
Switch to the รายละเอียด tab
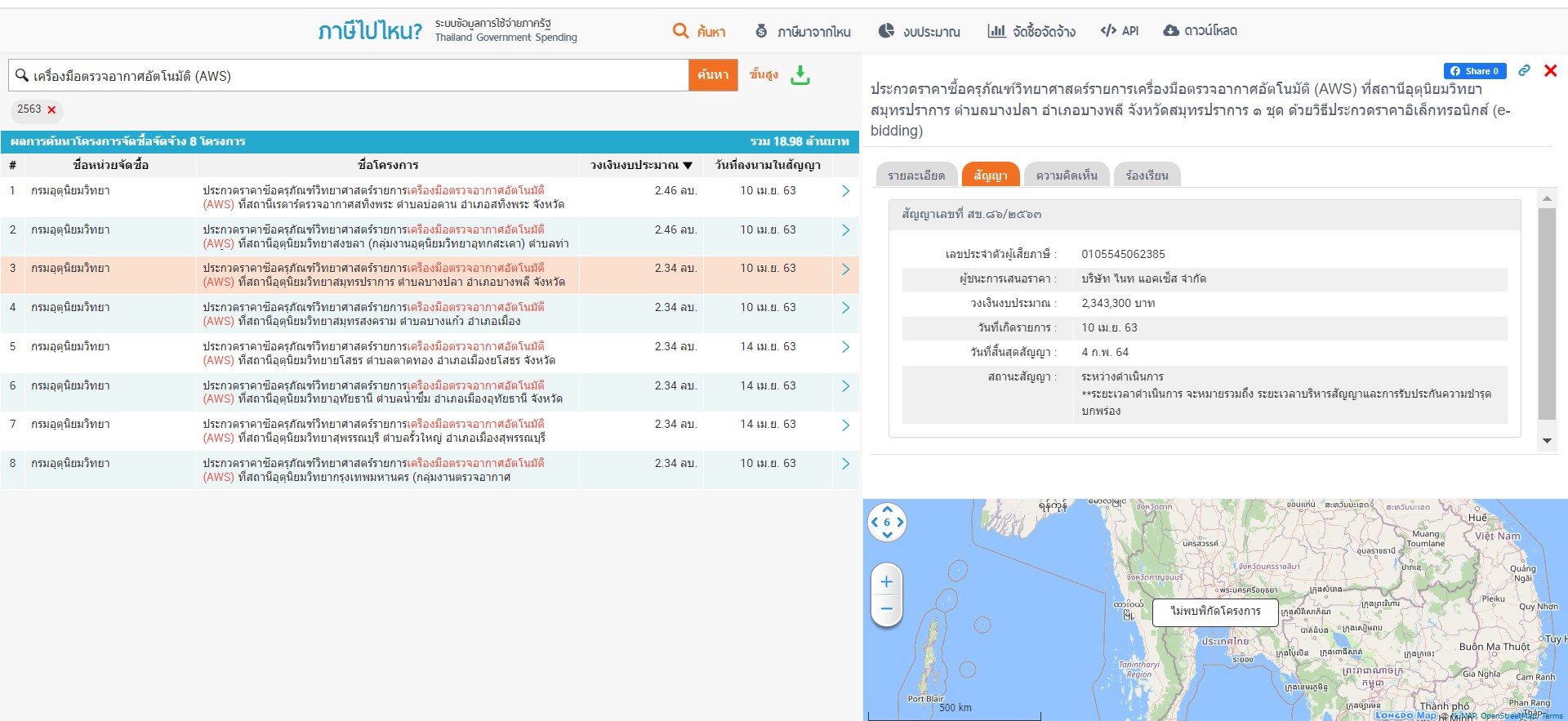(916, 176)
